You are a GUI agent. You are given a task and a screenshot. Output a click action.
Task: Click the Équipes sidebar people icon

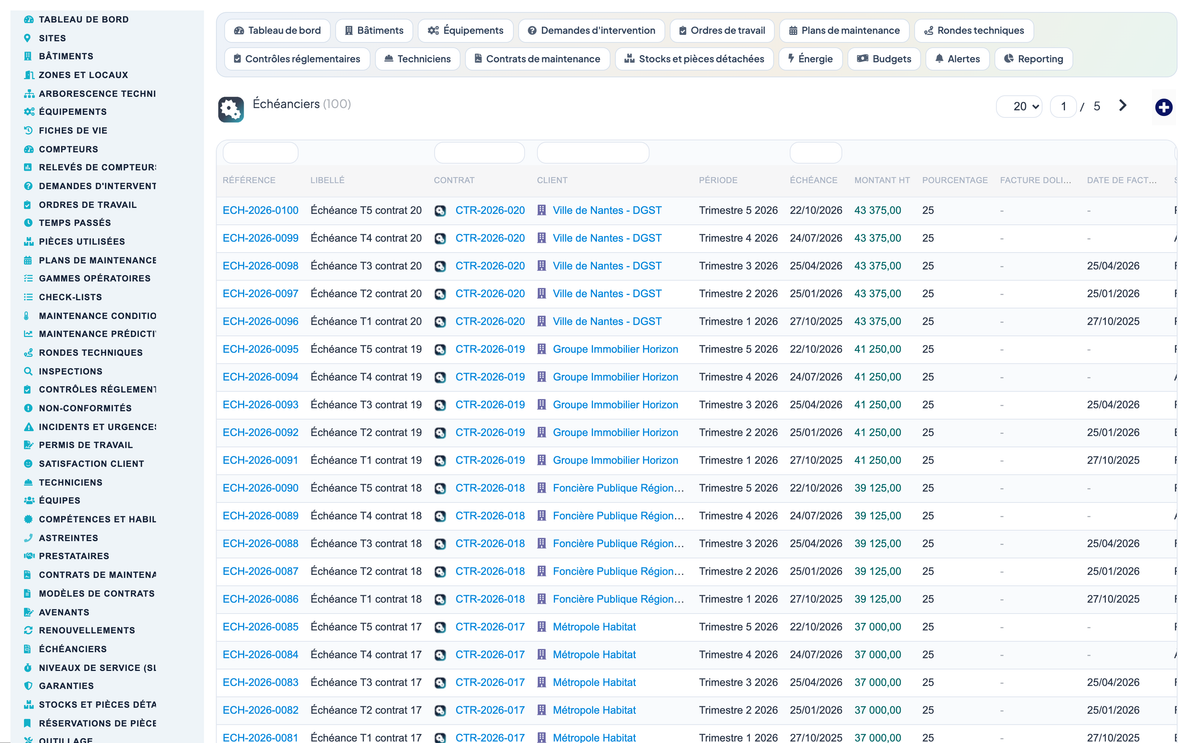coord(28,501)
